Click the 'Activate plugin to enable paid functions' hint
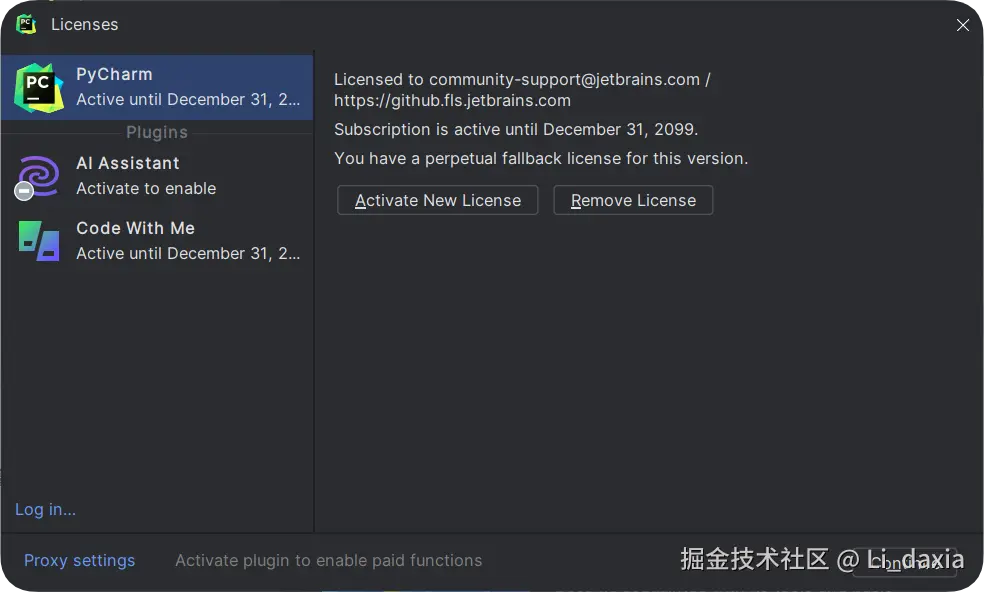This screenshot has width=984, height=592. point(328,560)
